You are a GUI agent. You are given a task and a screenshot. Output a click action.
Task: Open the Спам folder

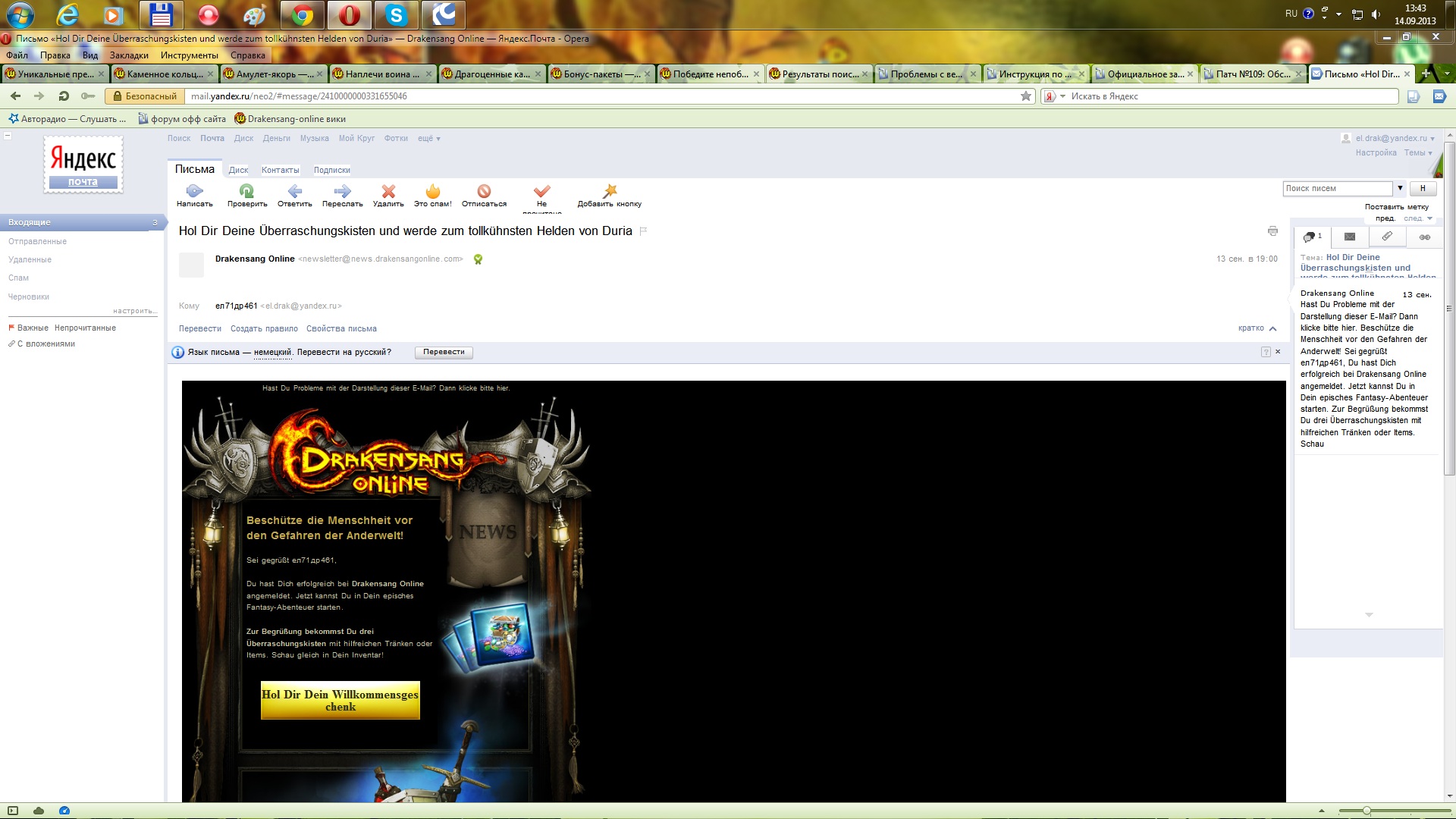(18, 278)
